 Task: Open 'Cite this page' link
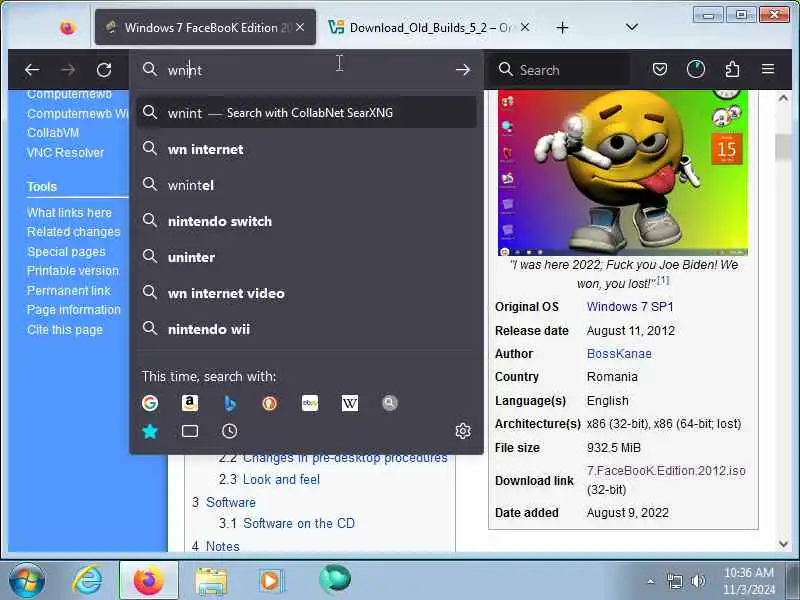pos(65,330)
